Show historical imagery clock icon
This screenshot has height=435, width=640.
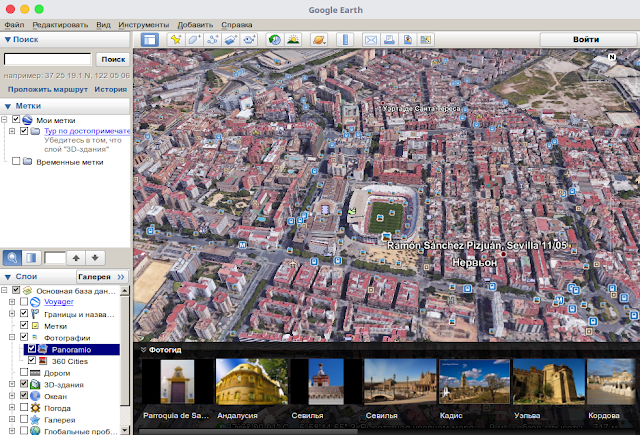(275, 40)
